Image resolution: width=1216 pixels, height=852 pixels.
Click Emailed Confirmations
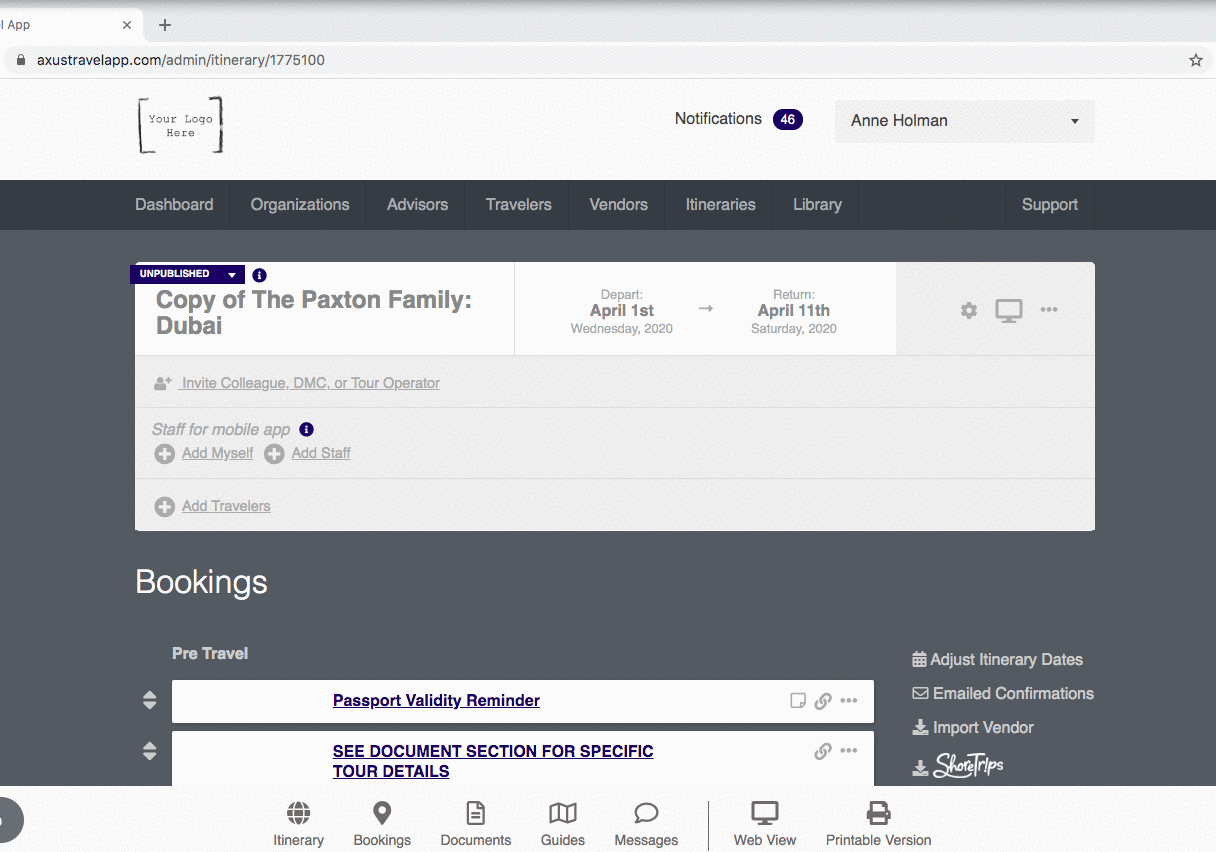1003,694
